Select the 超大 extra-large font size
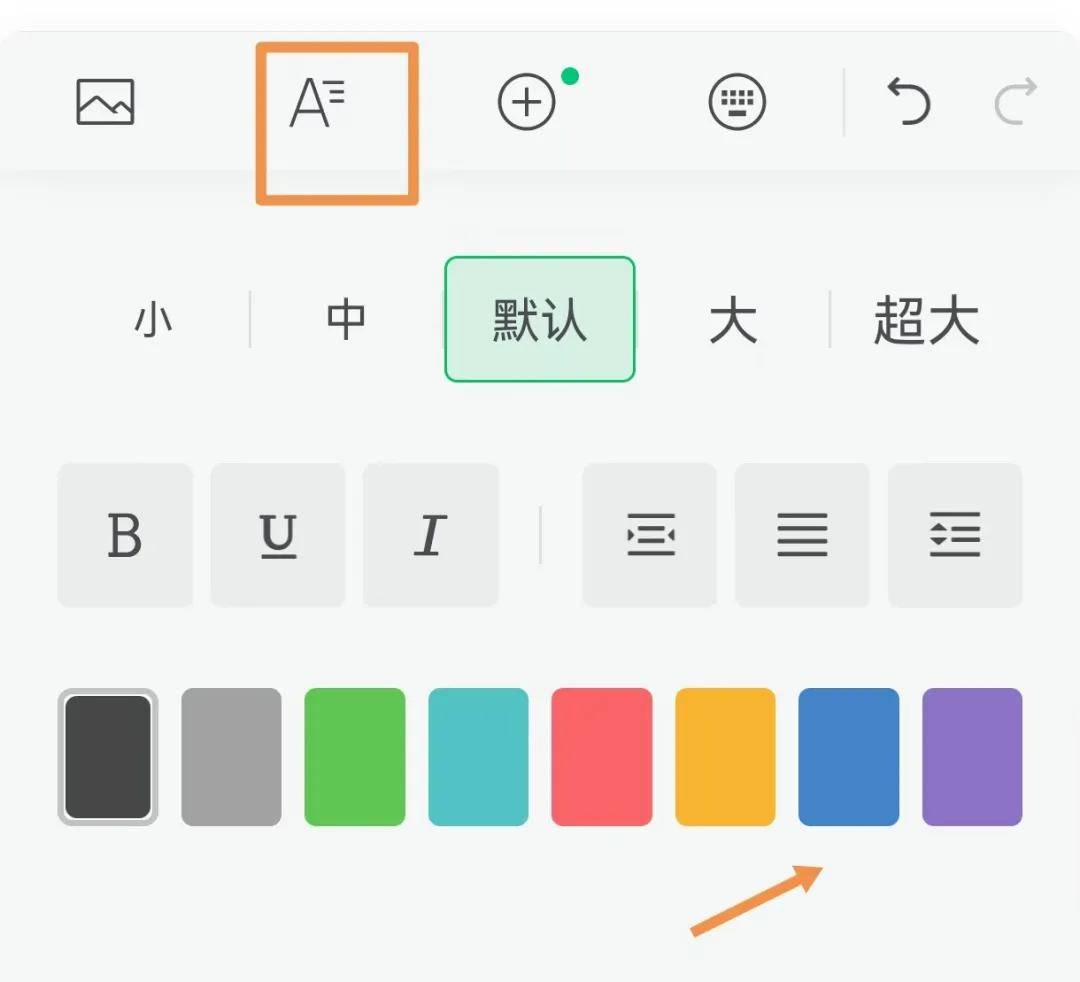The height and width of the screenshot is (982, 1080). (925, 318)
